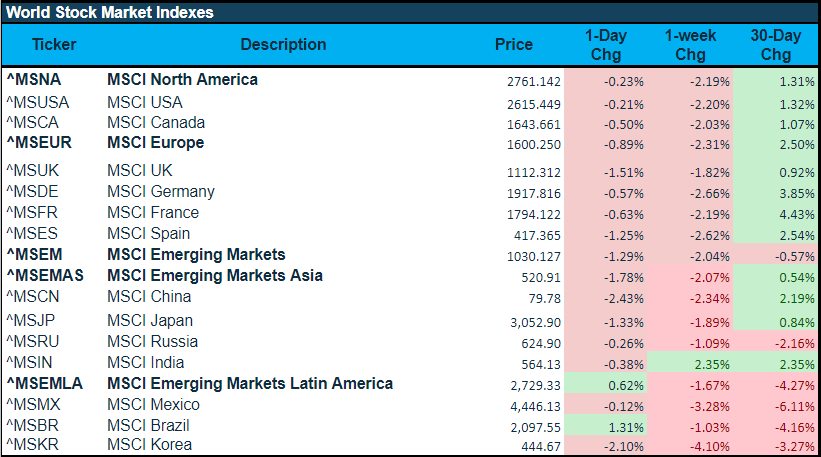The height and width of the screenshot is (457, 821).
Task: Click MSCI India's green 1-week change cell
Action: (690, 364)
